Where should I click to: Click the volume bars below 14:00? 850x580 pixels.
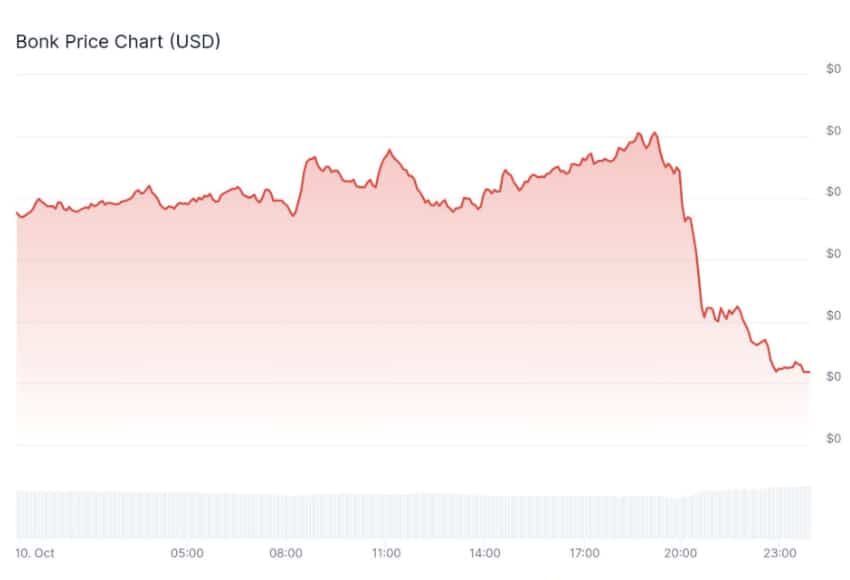click(485, 515)
